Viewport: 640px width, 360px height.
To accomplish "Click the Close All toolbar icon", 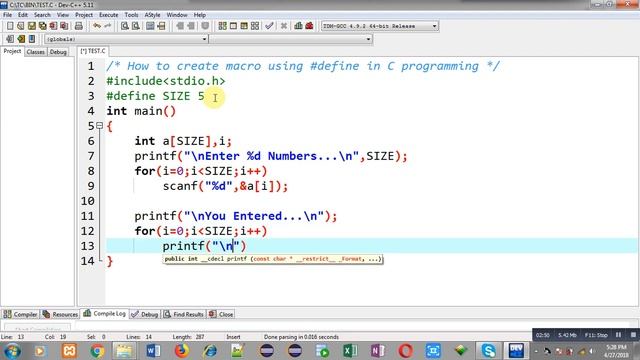I will point(64,26).
